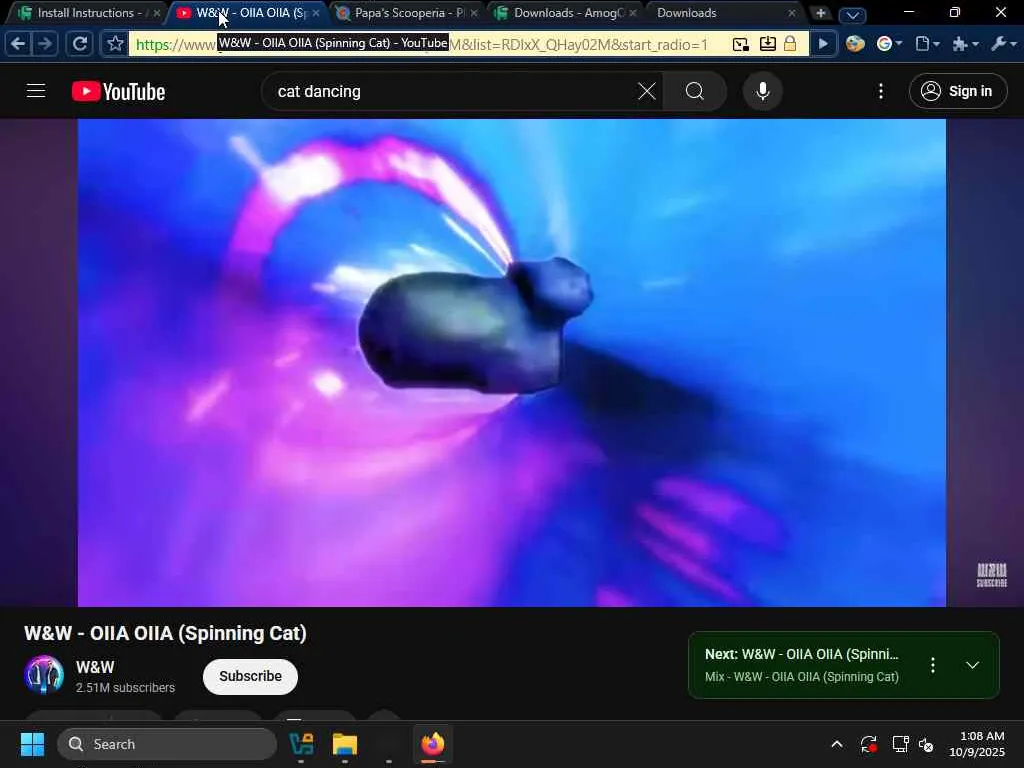The image size is (1024, 768).
Task: Close the W&W YouTube tab
Action: point(316,13)
